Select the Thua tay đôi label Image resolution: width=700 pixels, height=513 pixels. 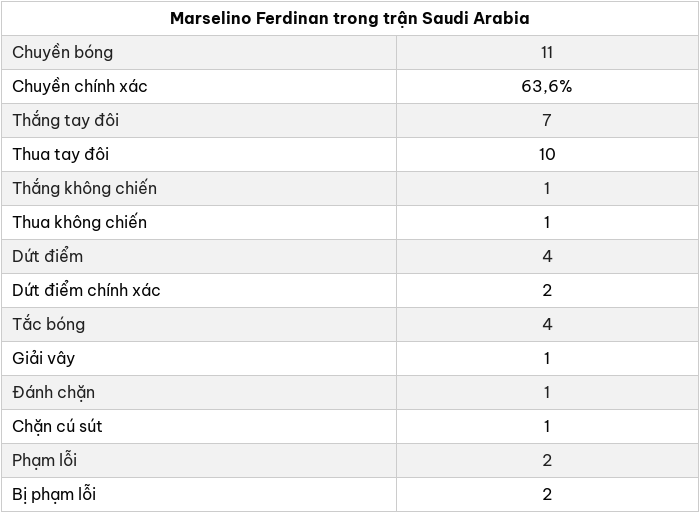click(x=61, y=154)
